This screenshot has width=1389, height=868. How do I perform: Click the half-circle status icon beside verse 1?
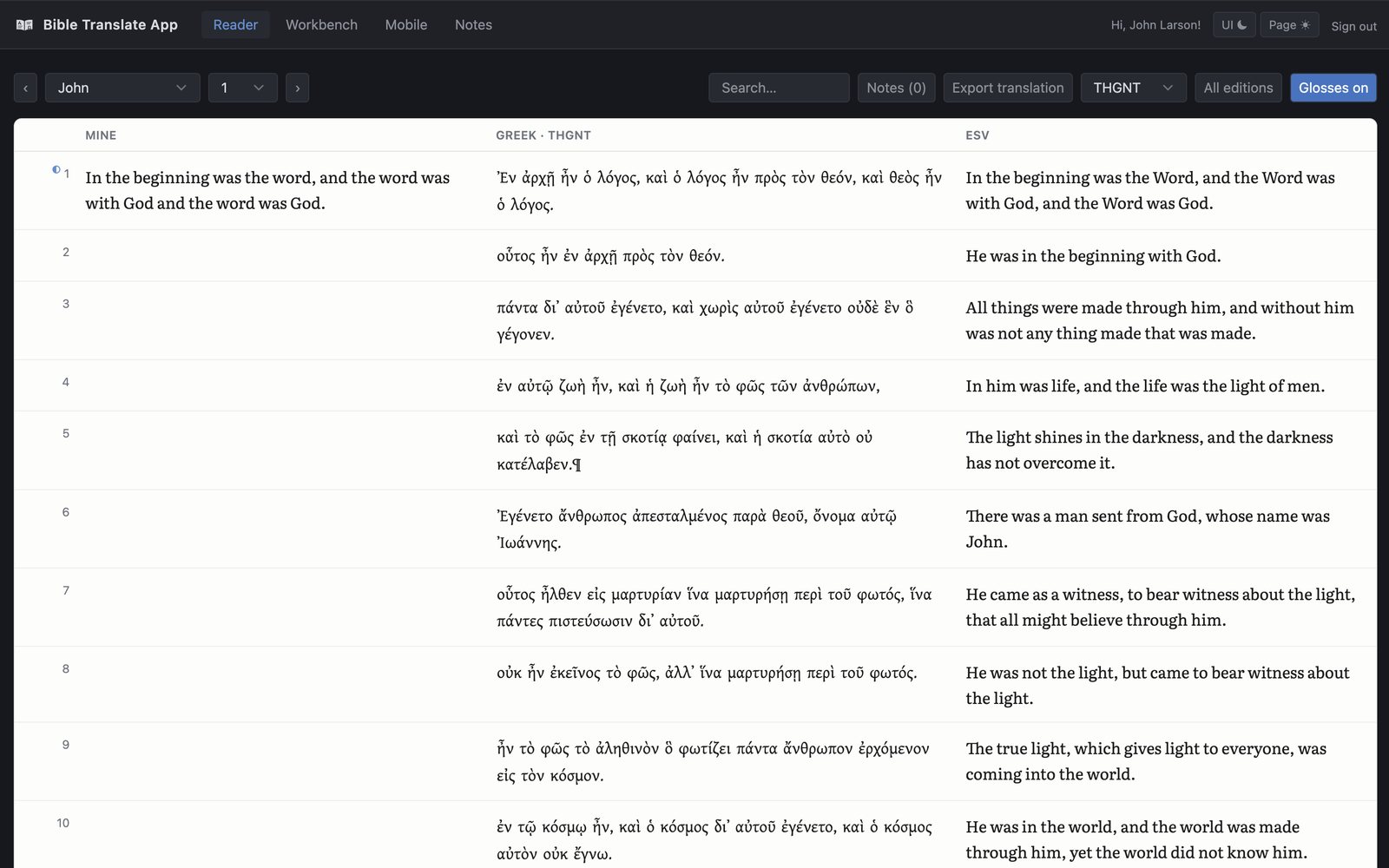[56, 170]
